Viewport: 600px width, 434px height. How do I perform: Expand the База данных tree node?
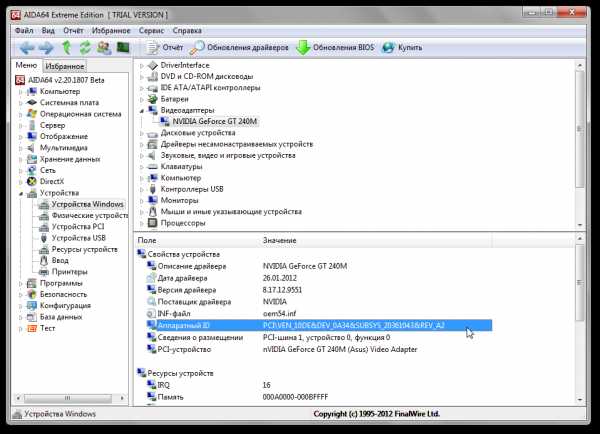click(21, 317)
